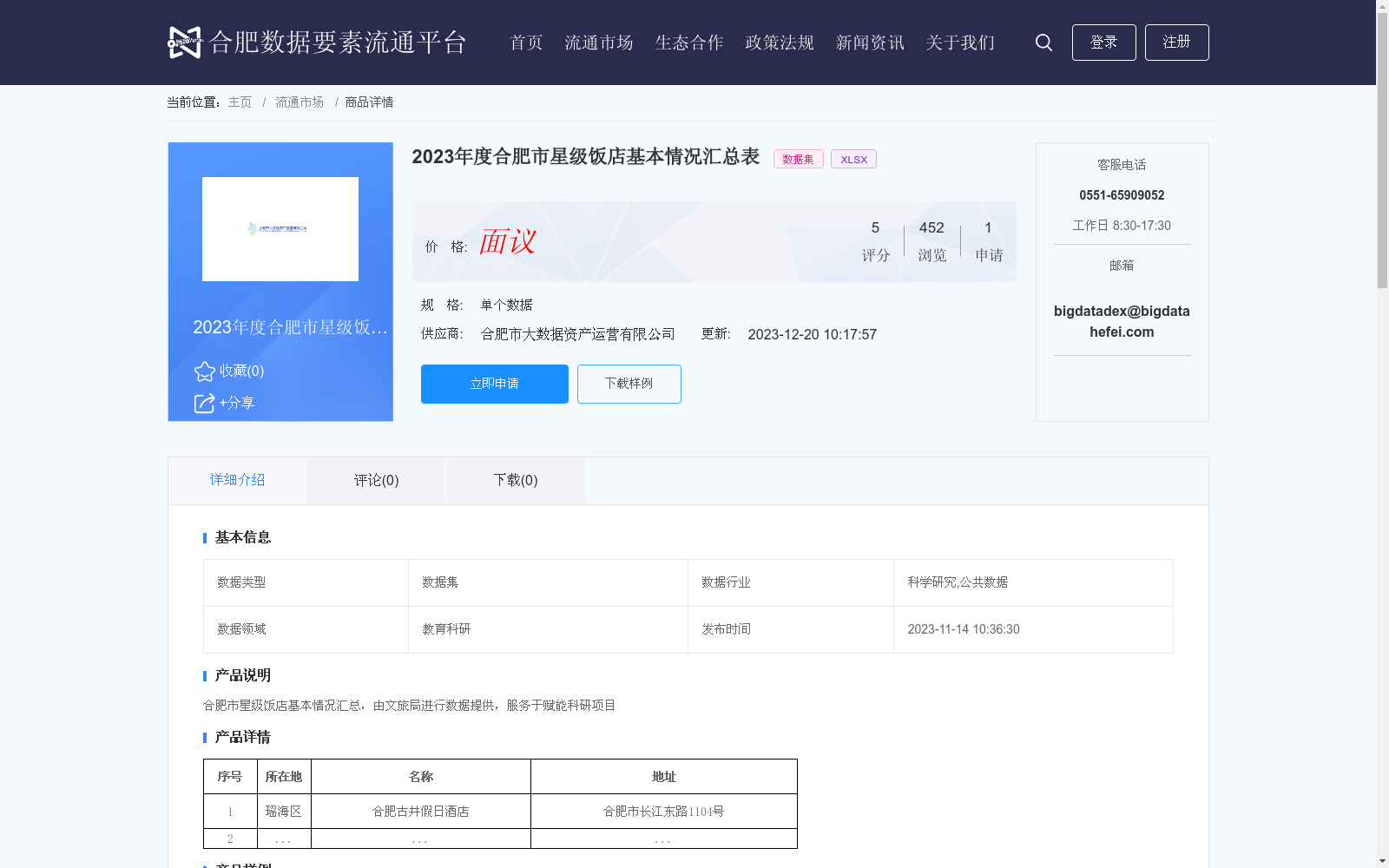Switch to the 详细介绍 tab
The width and height of the screenshot is (1389, 868).
click(237, 480)
